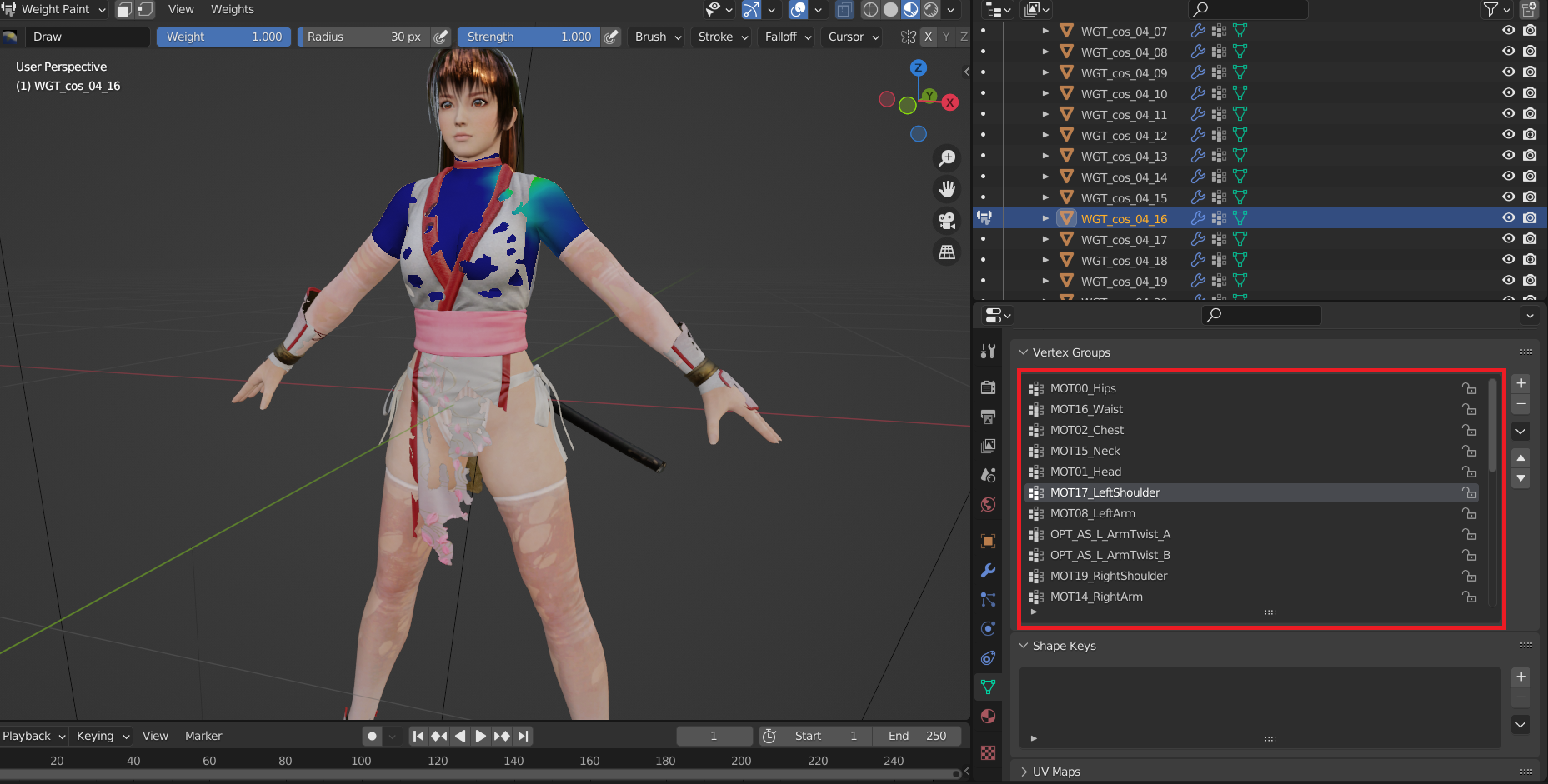Click the brush Weight slider
Screen dimensions: 1548x784
click(223, 37)
